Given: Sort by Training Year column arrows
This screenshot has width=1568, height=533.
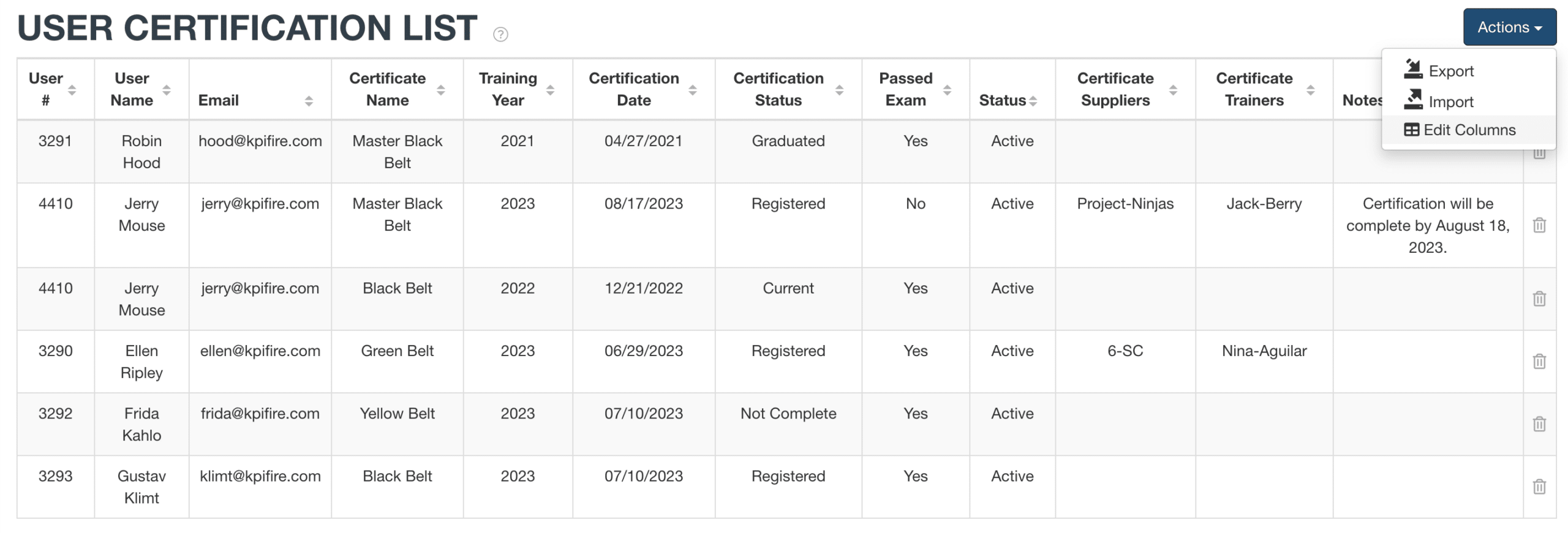Looking at the screenshot, I should tap(549, 90).
